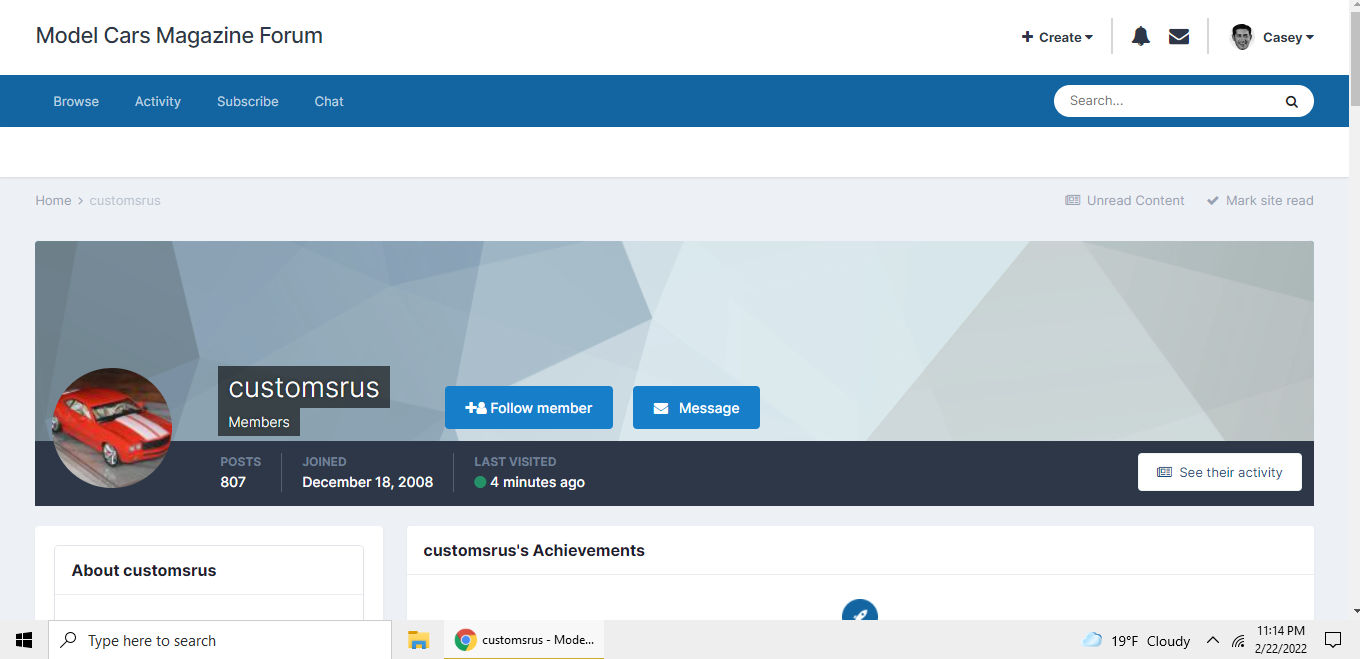Viewport: 1360px width, 659px height.
Task: Click the Members group label
Action: [x=259, y=422]
